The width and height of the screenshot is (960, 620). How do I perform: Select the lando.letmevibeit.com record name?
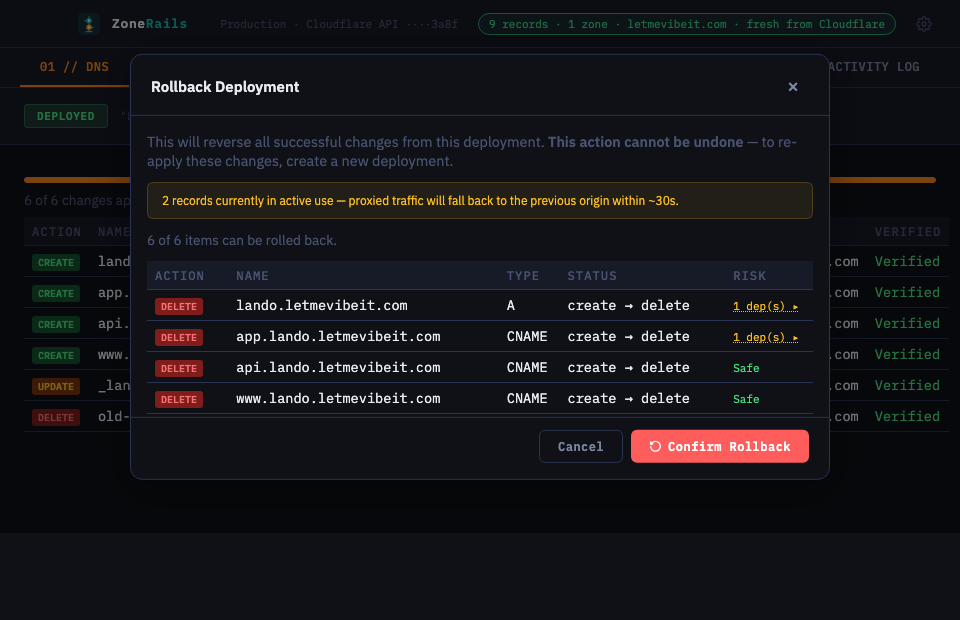pos(321,305)
